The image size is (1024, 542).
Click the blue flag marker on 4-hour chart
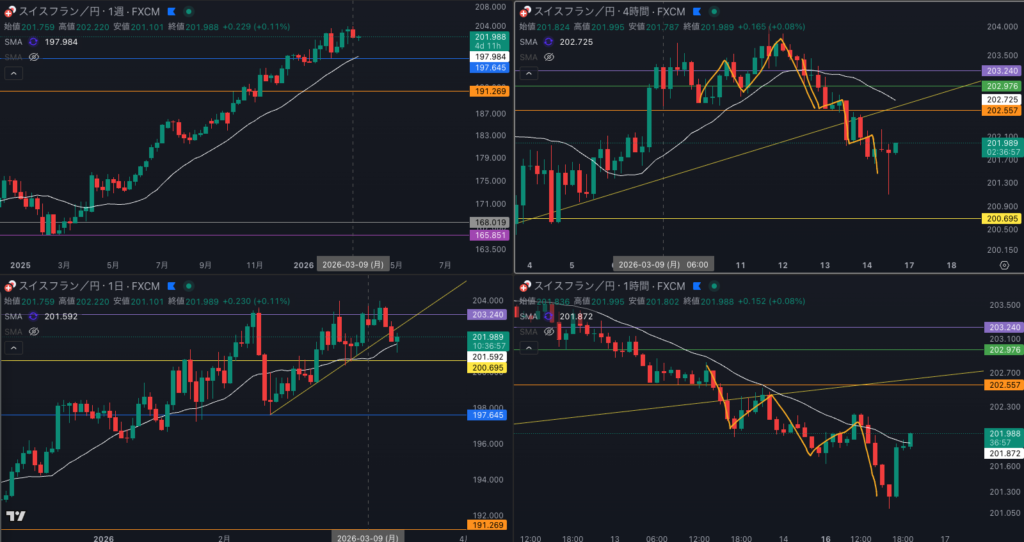pyautogui.click(x=697, y=12)
